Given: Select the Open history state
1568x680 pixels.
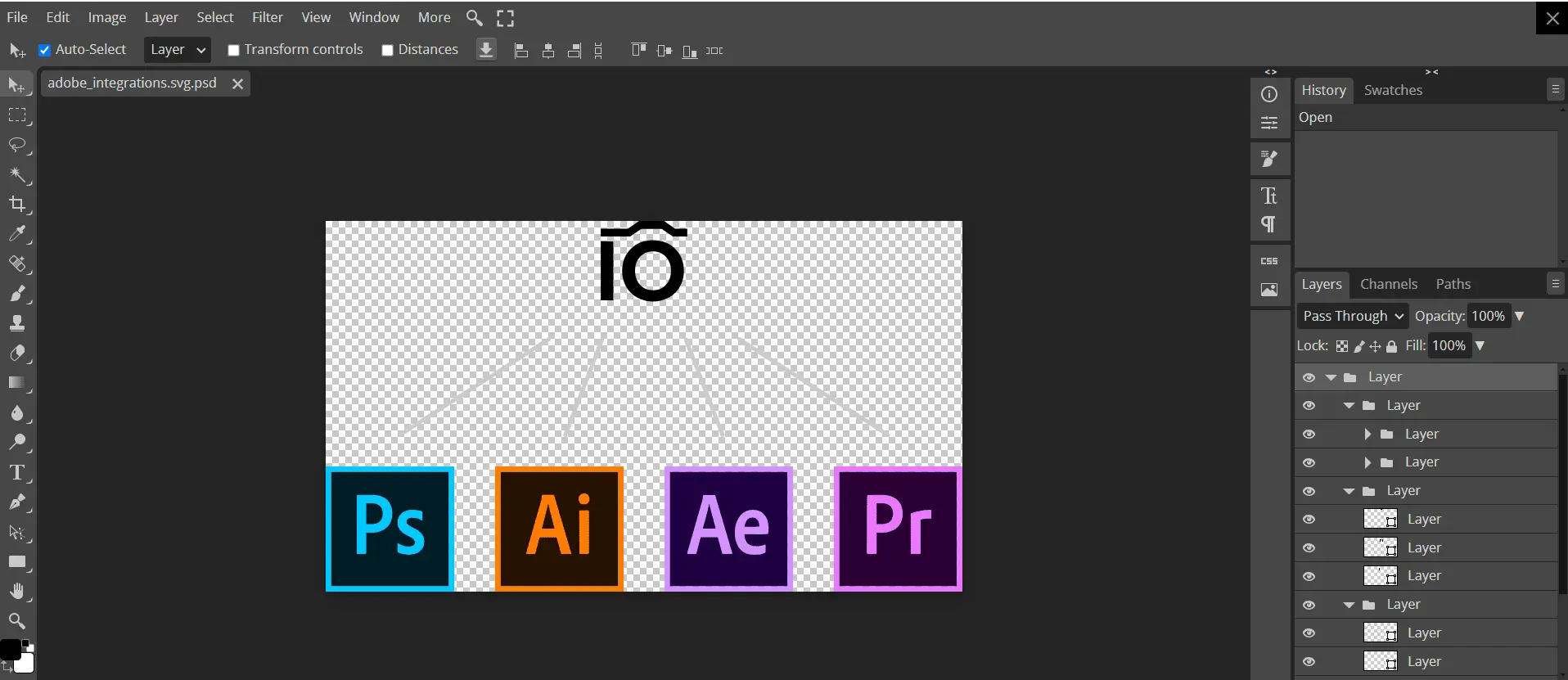Looking at the screenshot, I should pos(1426,117).
